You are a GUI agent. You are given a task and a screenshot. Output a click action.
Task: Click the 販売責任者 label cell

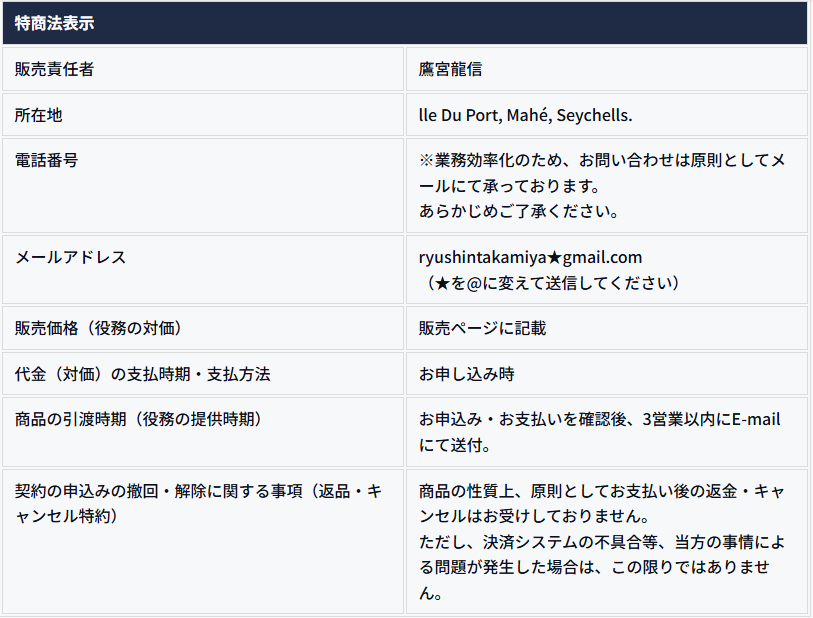[55, 69]
